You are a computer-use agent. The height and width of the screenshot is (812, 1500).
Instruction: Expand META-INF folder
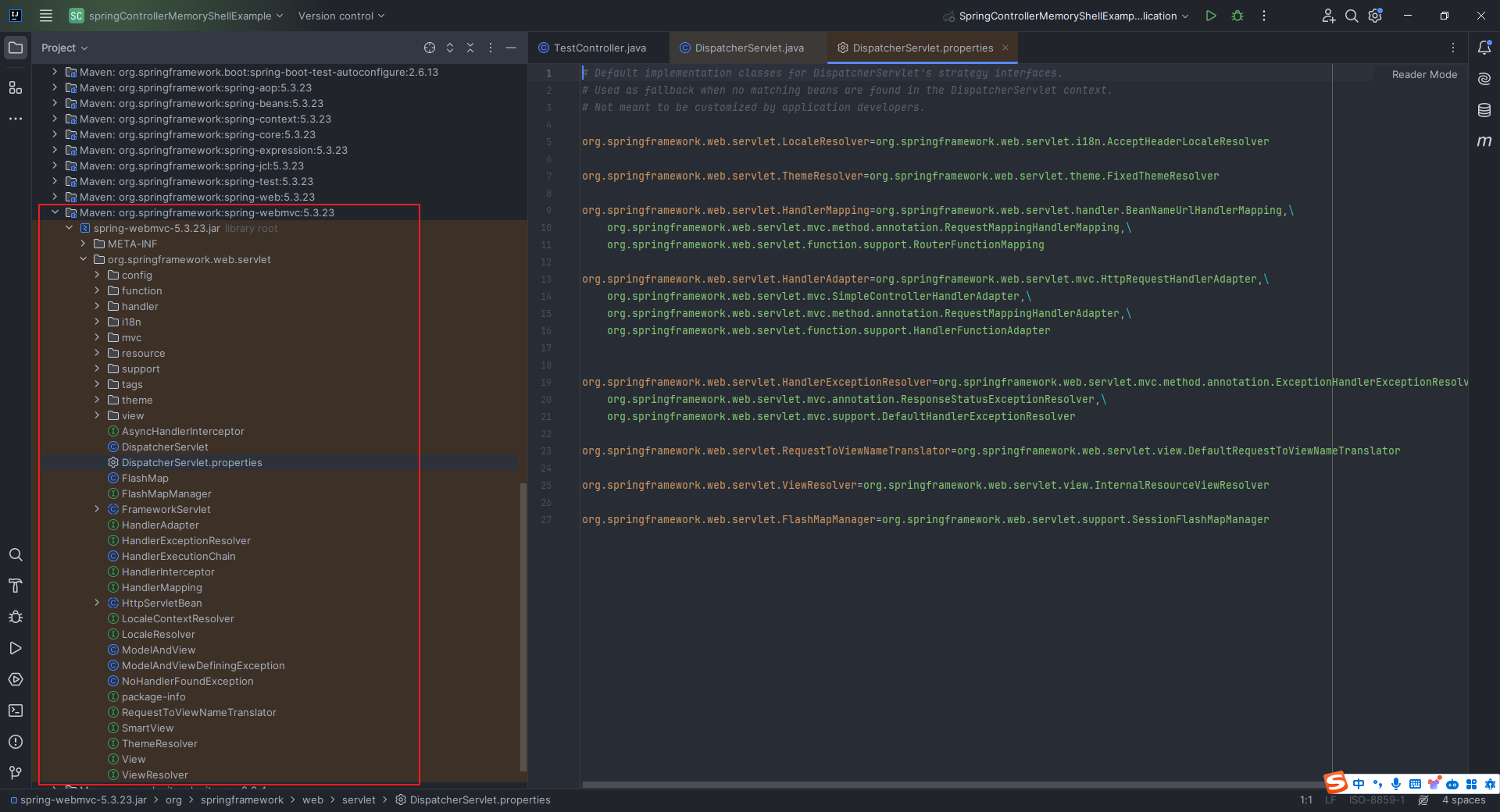pyautogui.click(x=83, y=244)
